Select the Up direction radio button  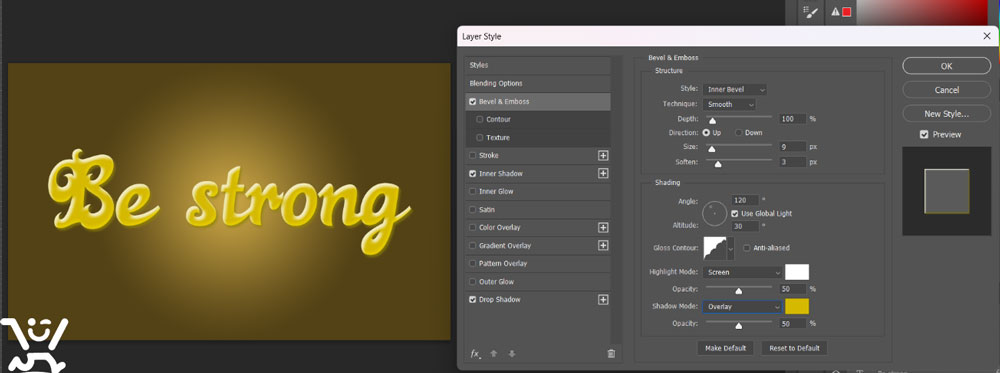coord(707,133)
